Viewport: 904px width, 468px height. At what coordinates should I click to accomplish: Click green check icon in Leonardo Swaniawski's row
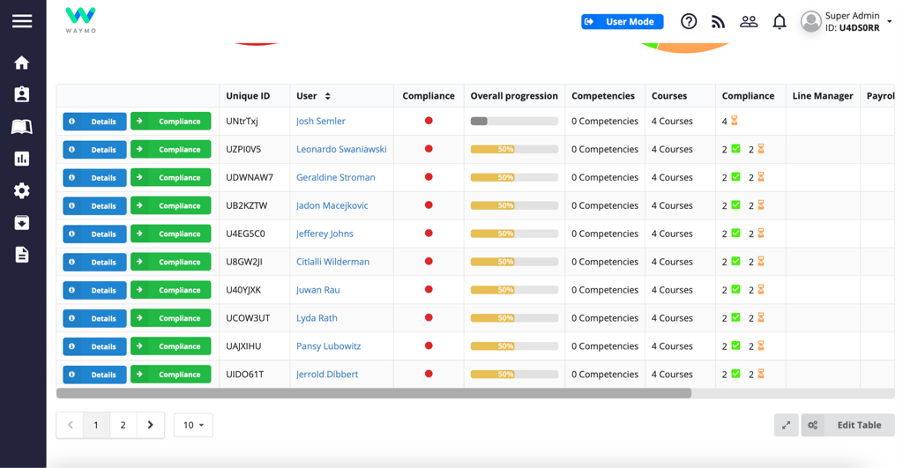point(736,149)
